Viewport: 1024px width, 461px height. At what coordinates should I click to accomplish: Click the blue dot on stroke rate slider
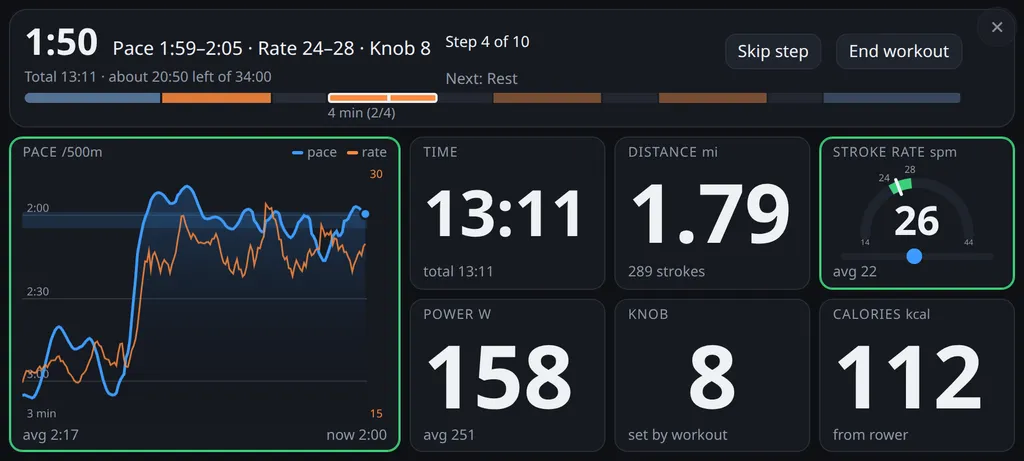[x=914, y=257]
